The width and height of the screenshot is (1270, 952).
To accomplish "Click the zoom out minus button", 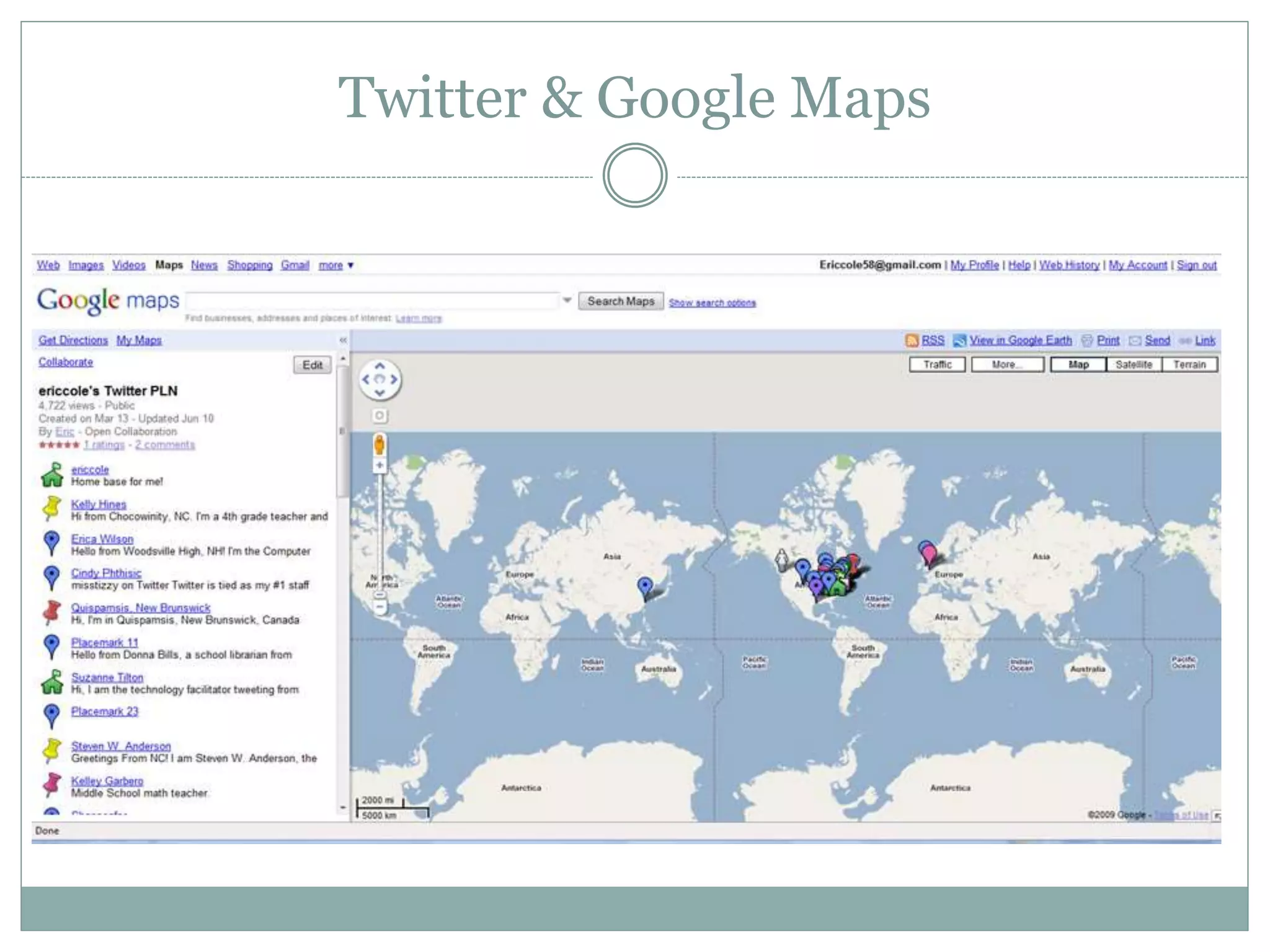I will pos(380,607).
